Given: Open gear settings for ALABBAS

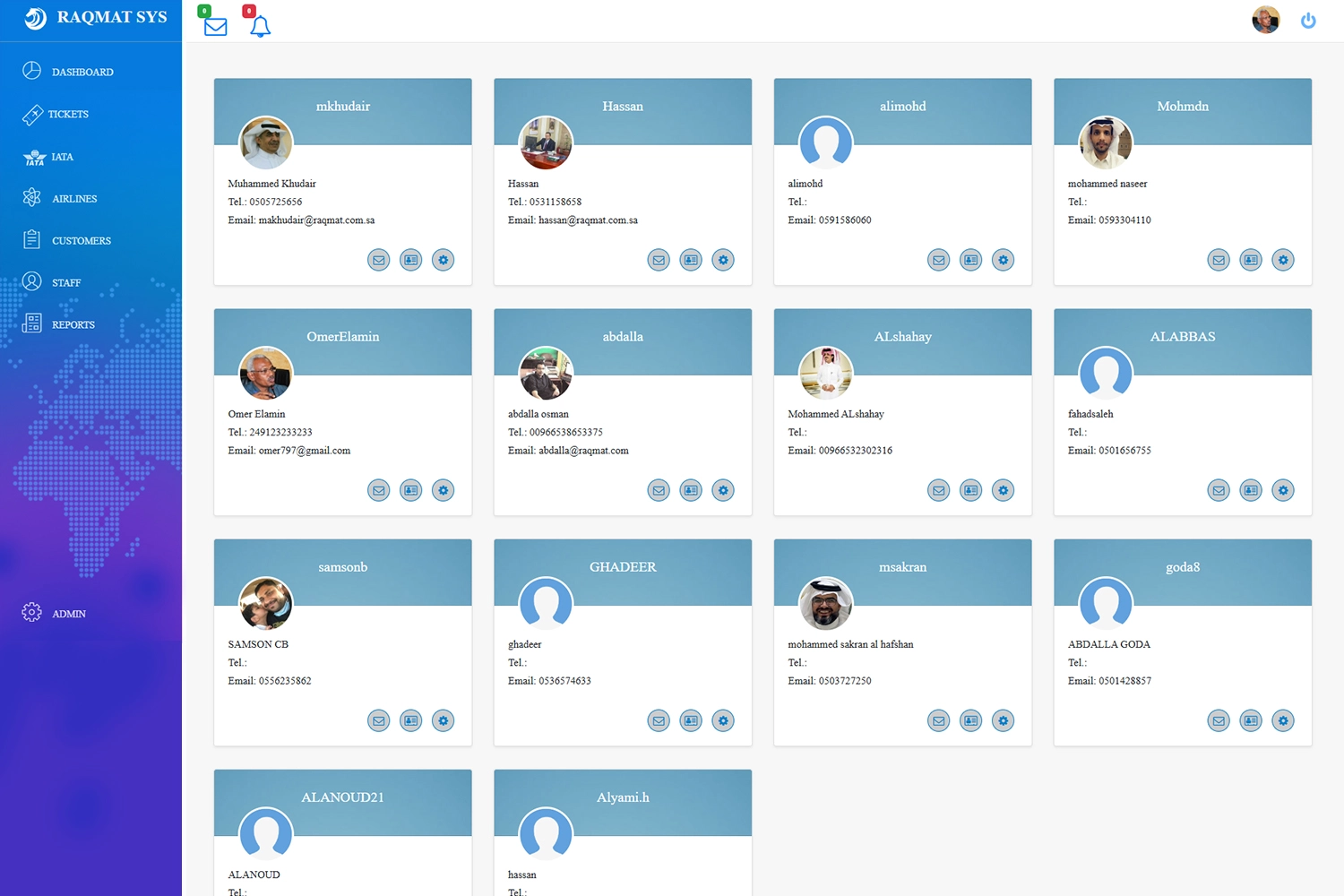Looking at the screenshot, I should click(x=1283, y=490).
